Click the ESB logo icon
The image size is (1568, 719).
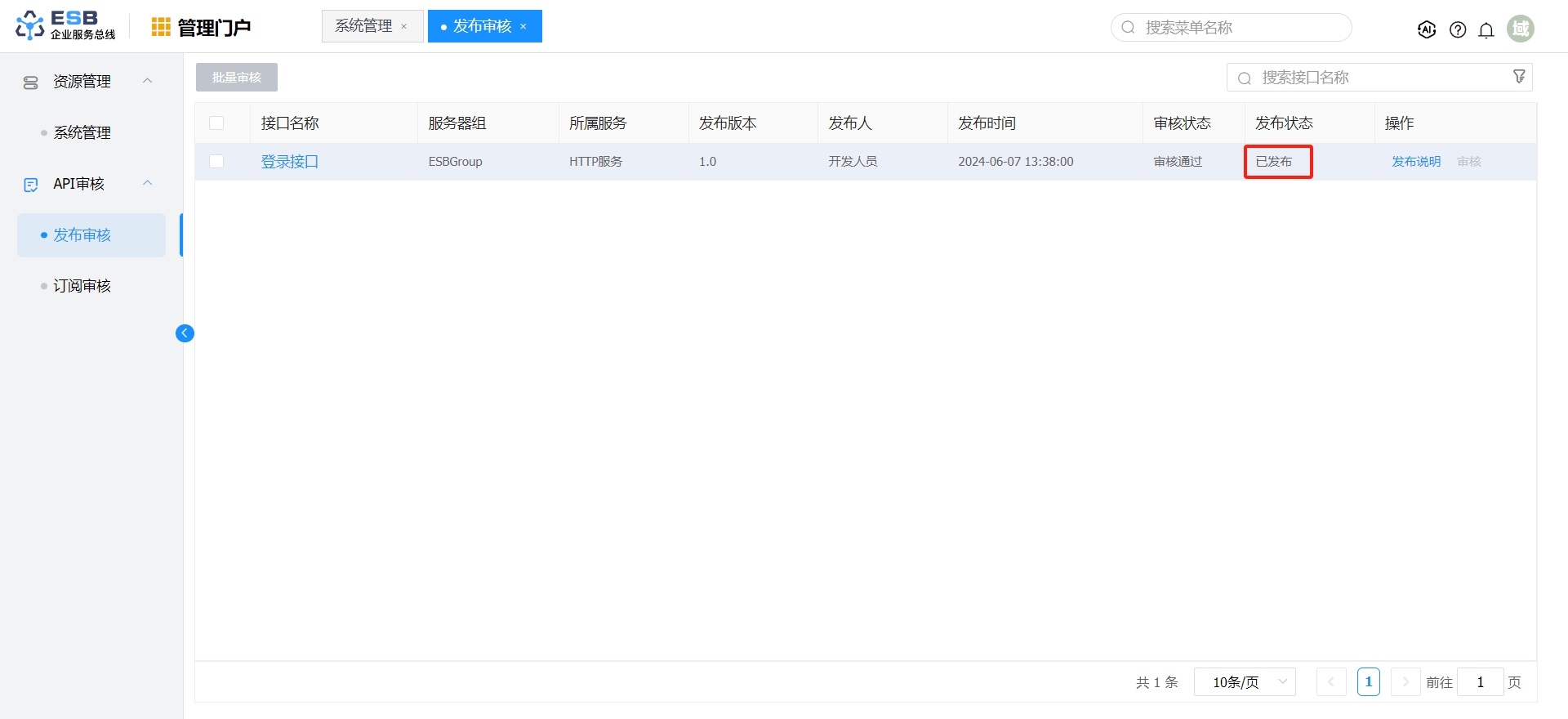click(30, 25)
